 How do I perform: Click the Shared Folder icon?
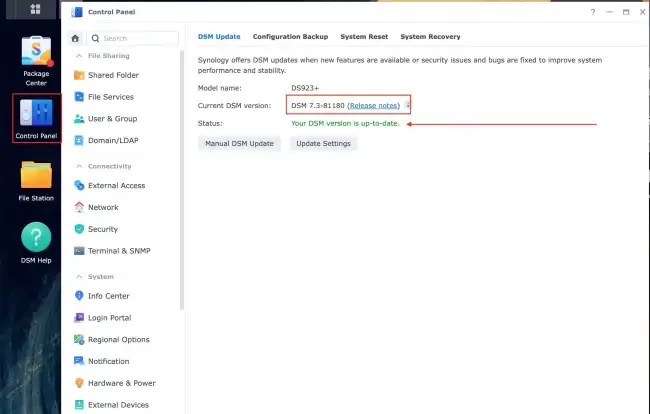(79, 75)
